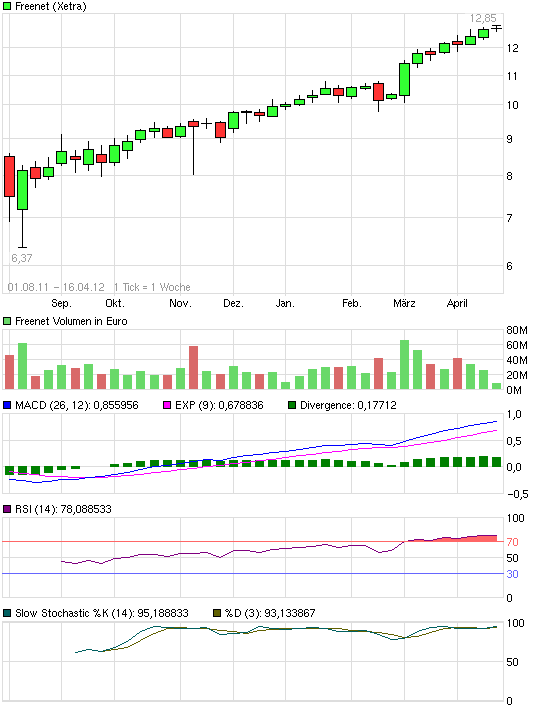Select the 'Freenet (Xetra)' chart title

[51, 6]
